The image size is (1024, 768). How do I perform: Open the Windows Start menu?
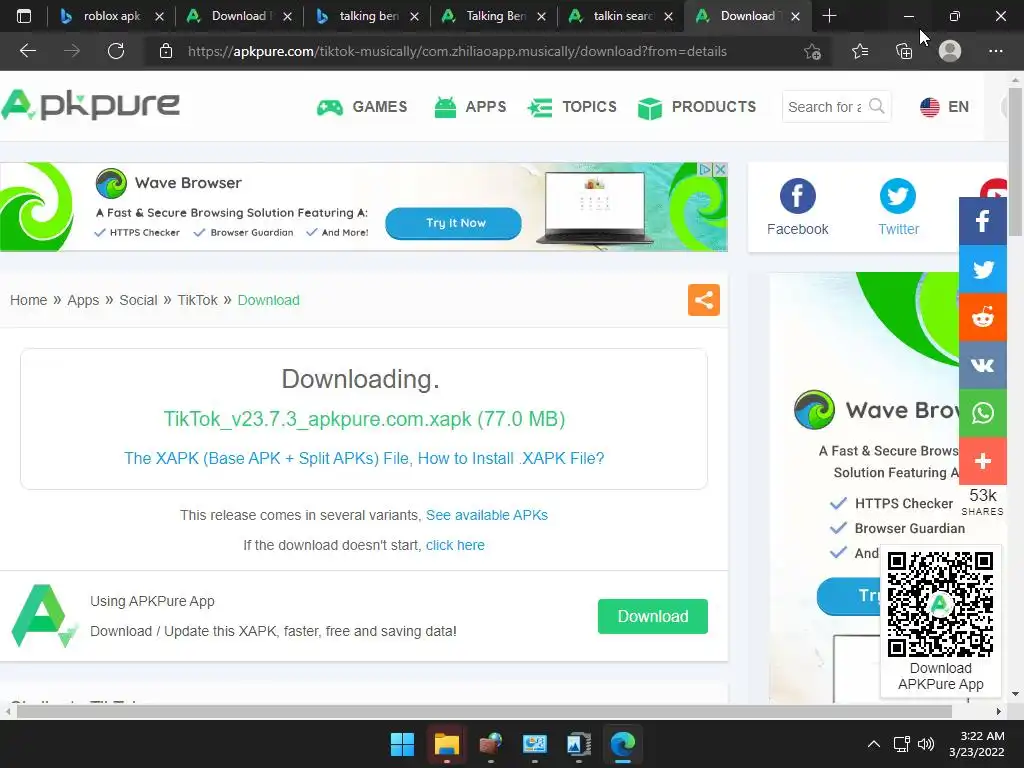402,744
